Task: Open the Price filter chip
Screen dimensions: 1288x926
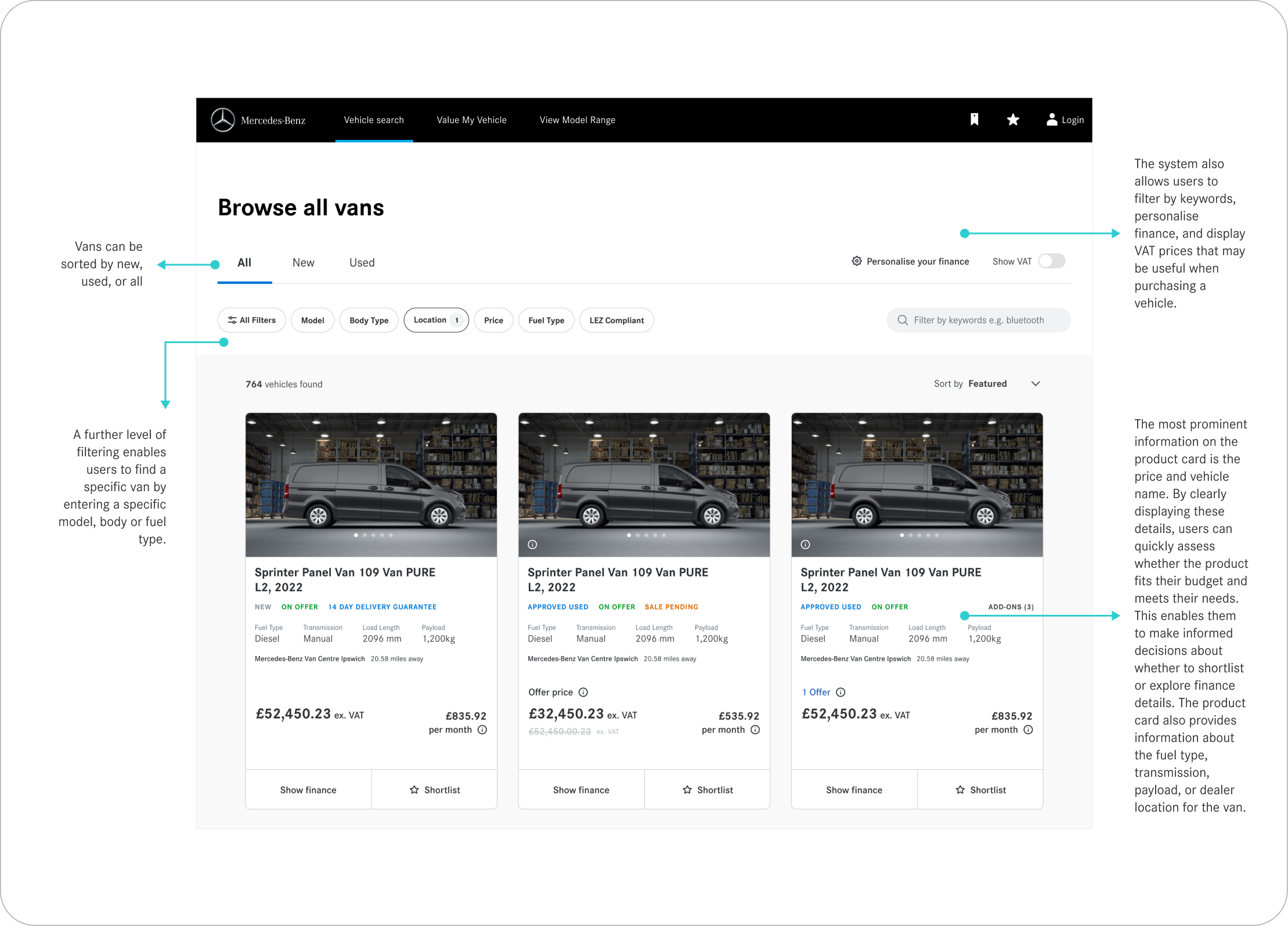Action: pyautogui.click(x=493, y=320)
